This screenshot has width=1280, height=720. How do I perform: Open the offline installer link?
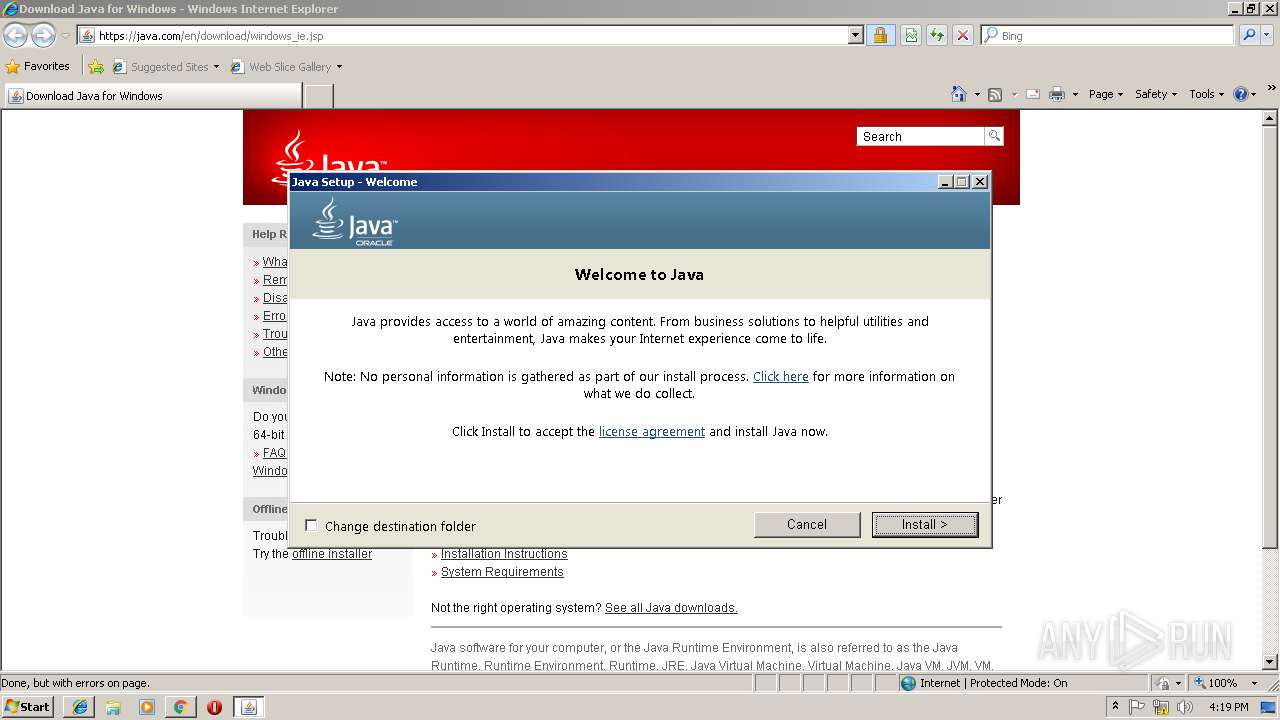(x=332, y=554)
